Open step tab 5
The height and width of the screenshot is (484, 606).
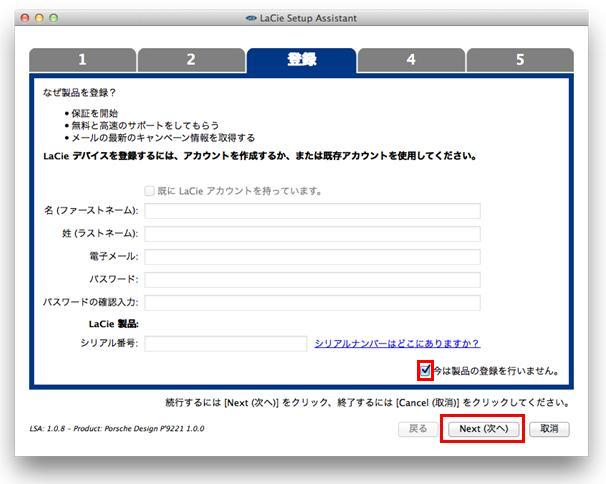pos(520,60)
